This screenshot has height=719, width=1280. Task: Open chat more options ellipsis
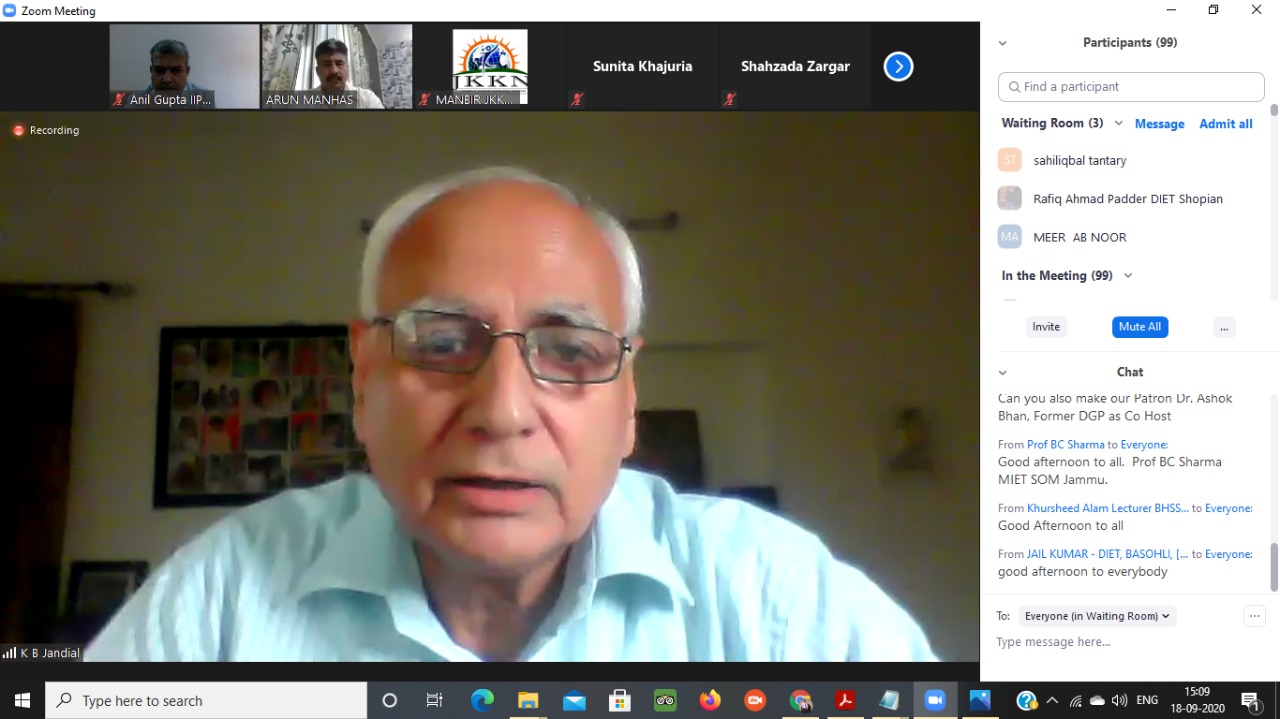(1255, 616)
